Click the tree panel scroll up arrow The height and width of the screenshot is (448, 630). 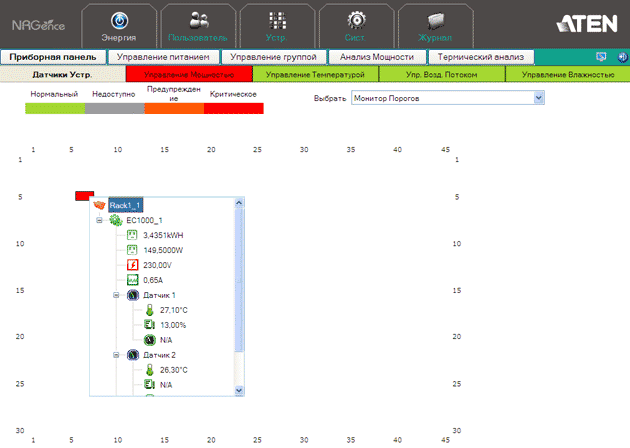[239, 202]
